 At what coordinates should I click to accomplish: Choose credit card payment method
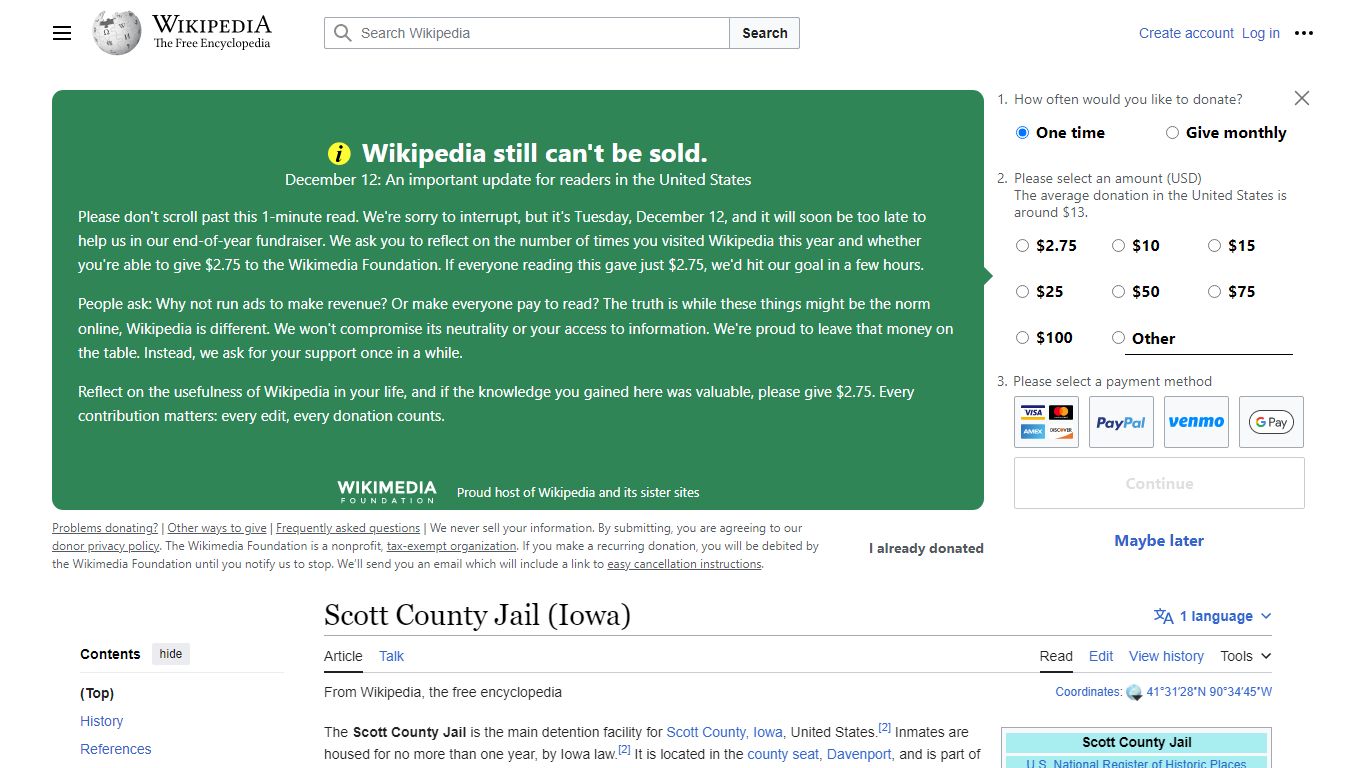coord(1046,422)
